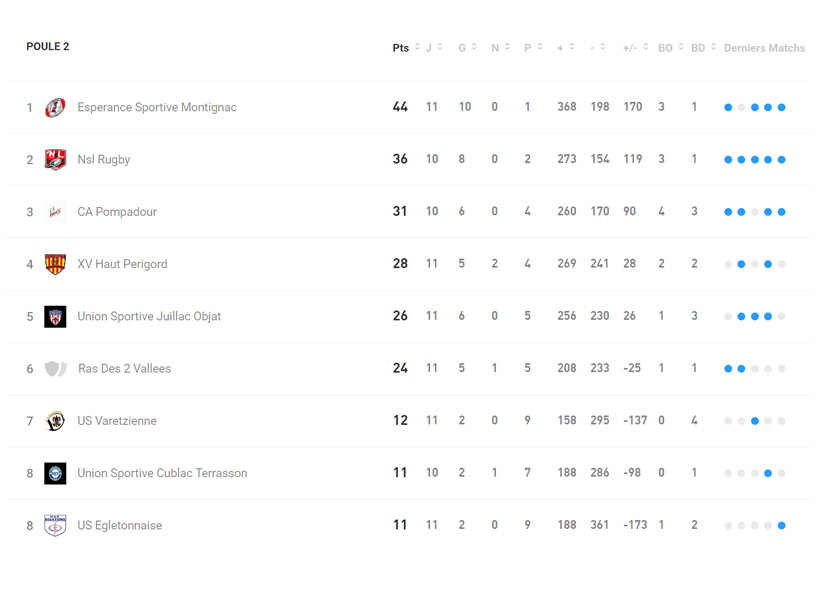
Task: Click last match dot for US Egletonnaise
Action: (781, 525)
